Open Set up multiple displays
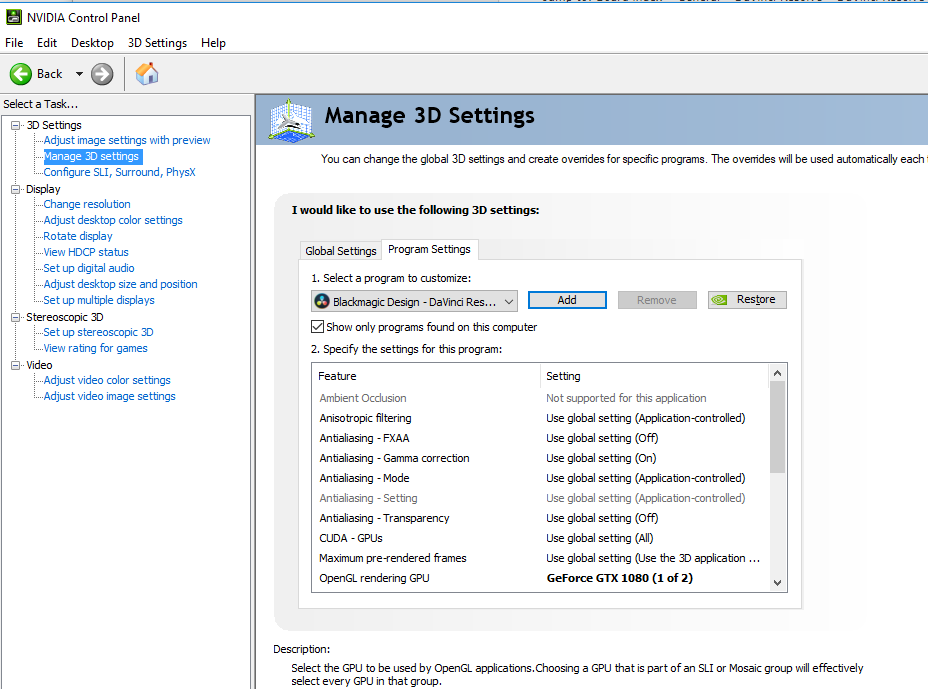928x689 pixels. point(99,300)
